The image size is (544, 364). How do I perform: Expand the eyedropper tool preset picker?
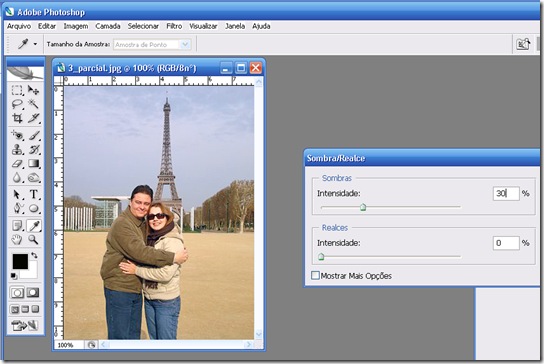tap(35, 44)
